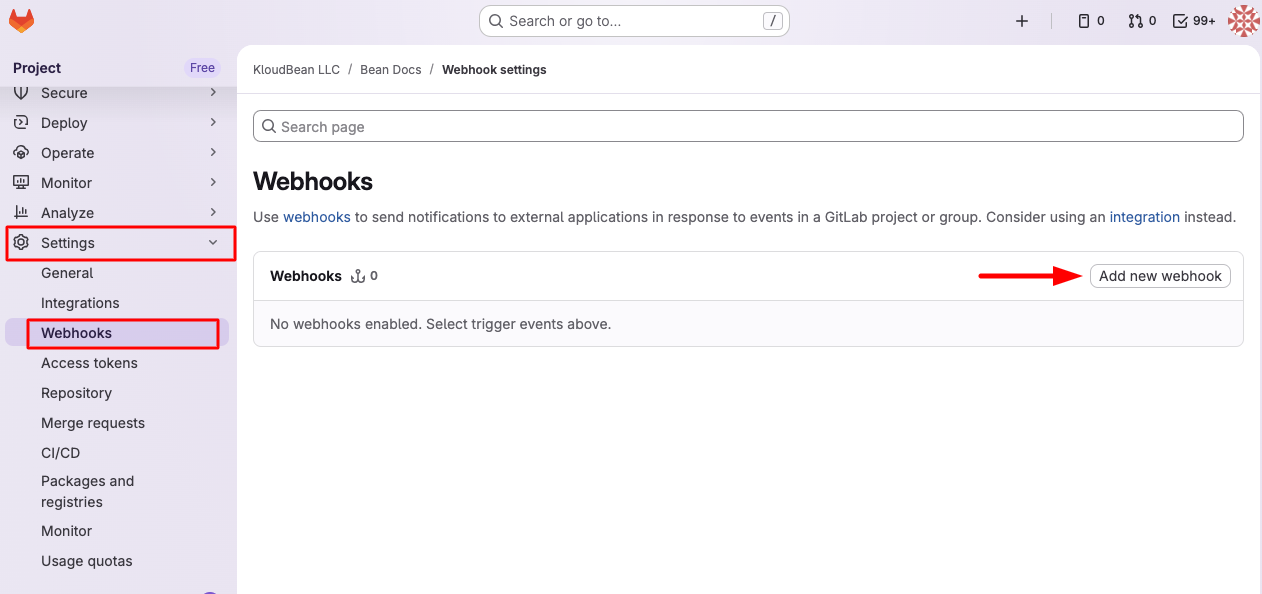Click the user avatar in the top right
The width and height of the screenshot is (1262, 594).
(x=1243, y=20)
